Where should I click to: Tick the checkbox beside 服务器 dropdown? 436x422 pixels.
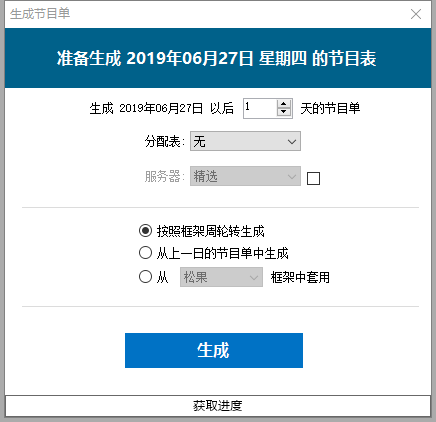click(313, 178)
